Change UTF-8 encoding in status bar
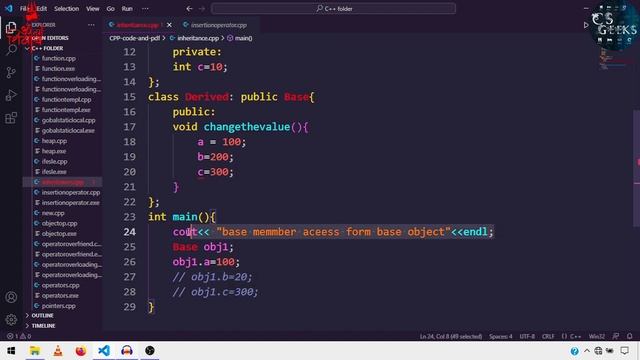This screenshot has height=360, width=640. click(527, 336)
